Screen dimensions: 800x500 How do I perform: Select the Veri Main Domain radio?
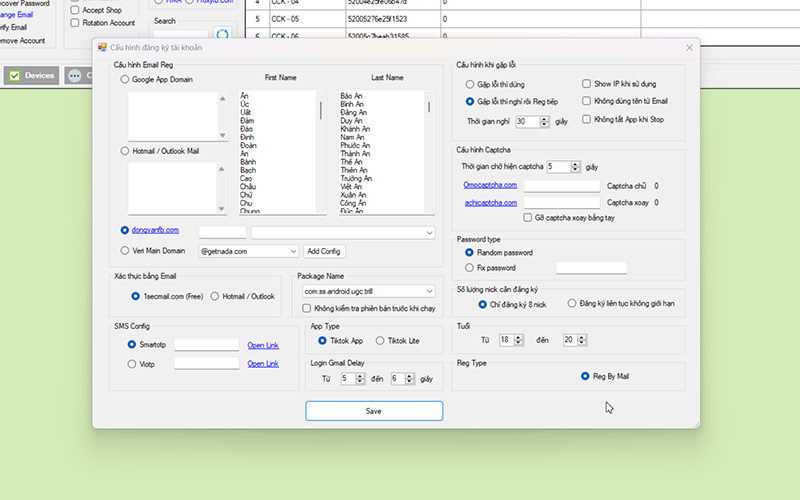pos(124,251)
